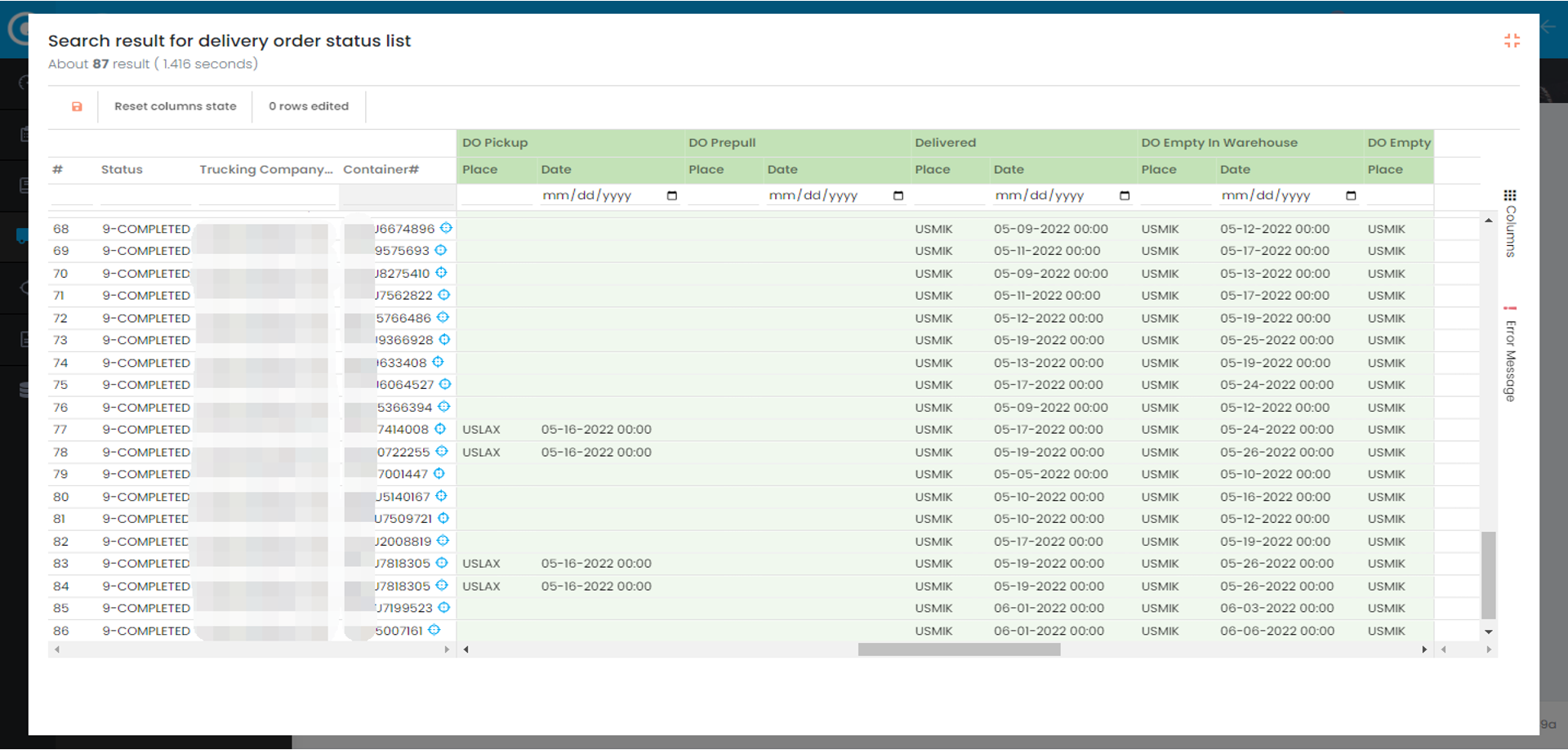
Task: Select row 77 pickup place USLAX
Action: point(481,430)
